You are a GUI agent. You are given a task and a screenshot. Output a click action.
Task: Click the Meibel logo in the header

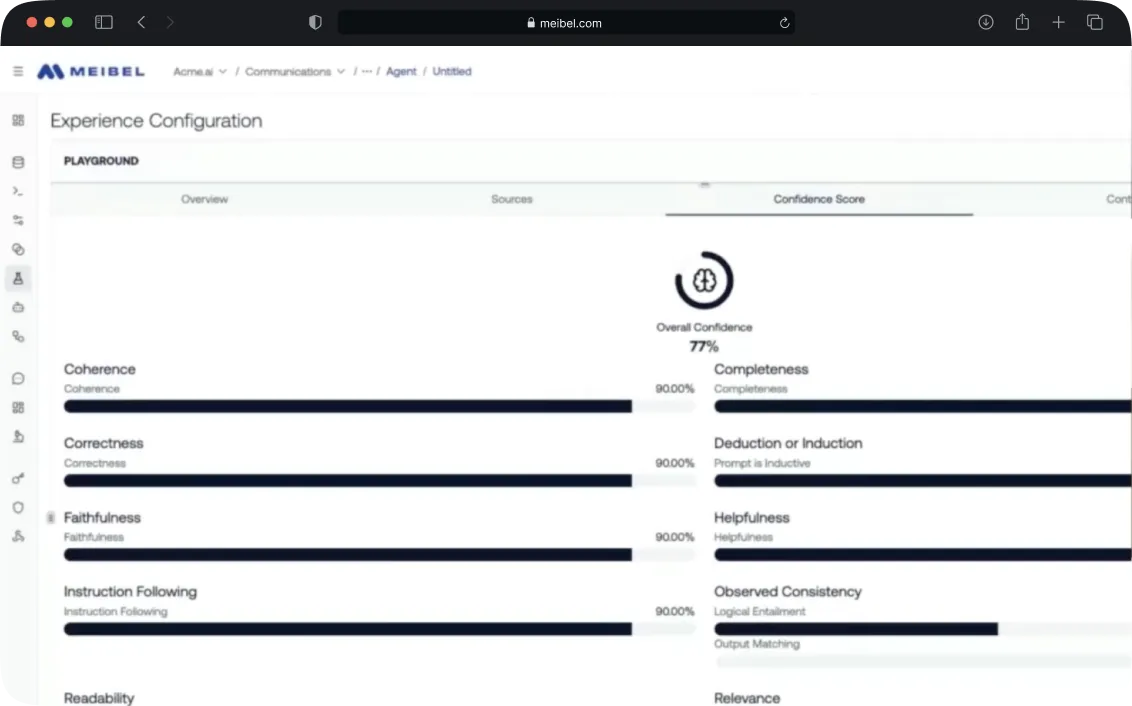click(x=90, y=71)
